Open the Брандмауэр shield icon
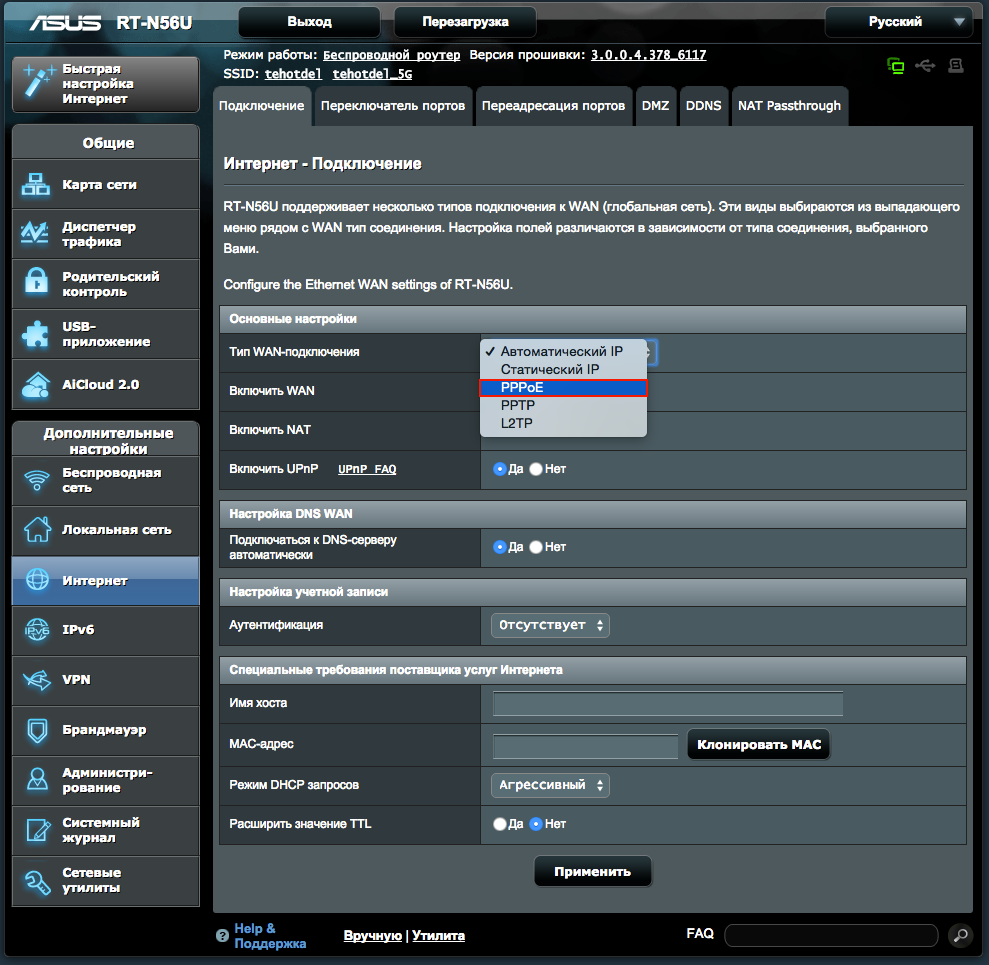Viewport: 989px width, 965px height. click(37, 730)
